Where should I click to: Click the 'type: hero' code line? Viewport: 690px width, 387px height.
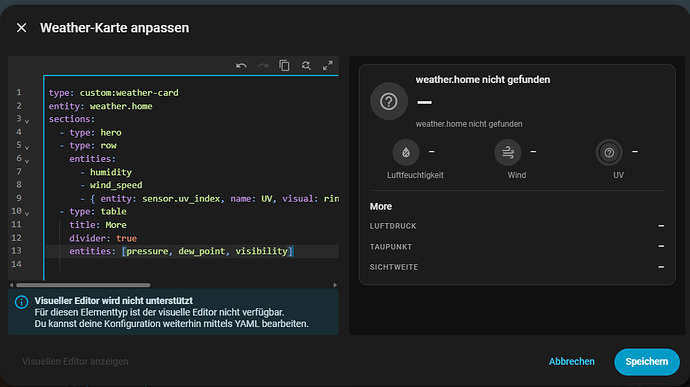[x=90, y=133]
